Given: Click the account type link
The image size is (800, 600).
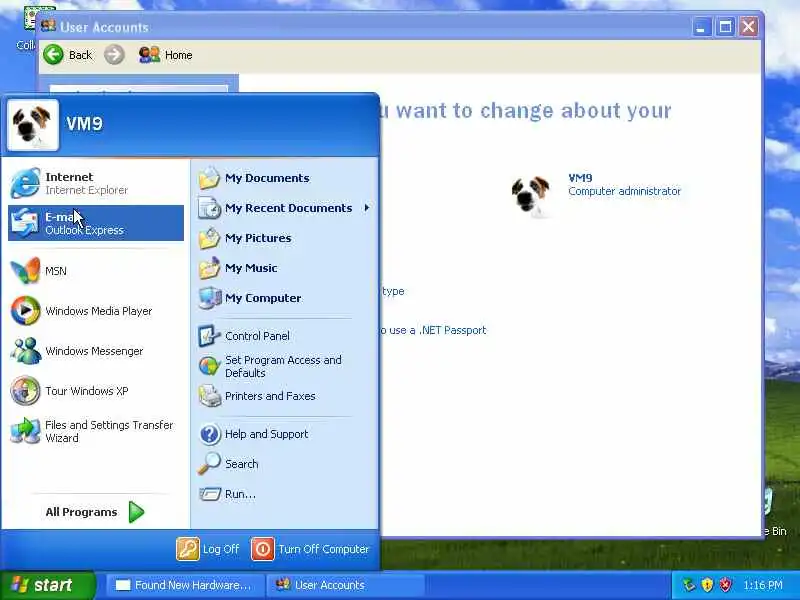Looking at the screenshot, I should [393, 291].
